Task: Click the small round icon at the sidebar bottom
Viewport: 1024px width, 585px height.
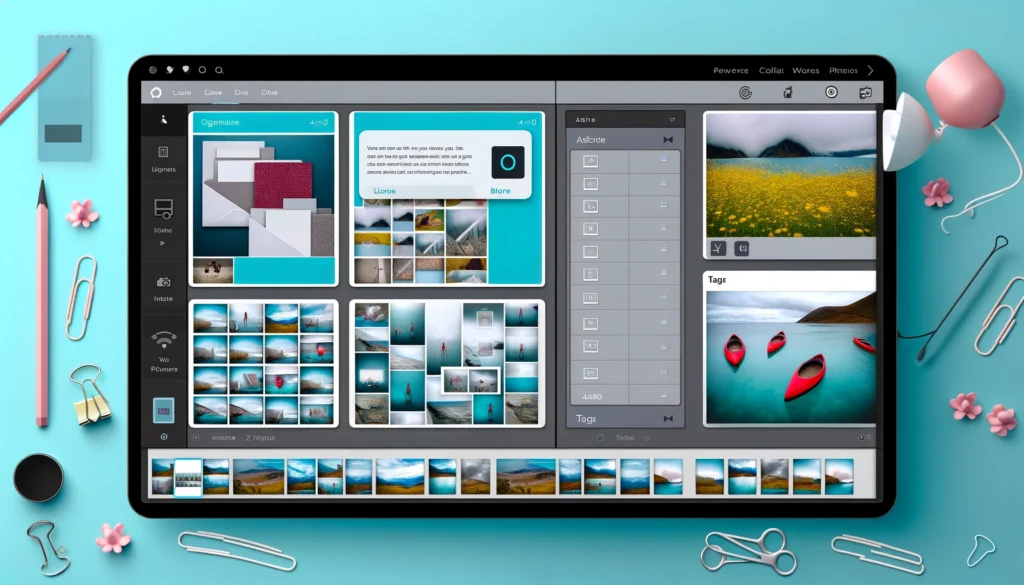Action: pos(164,437)
